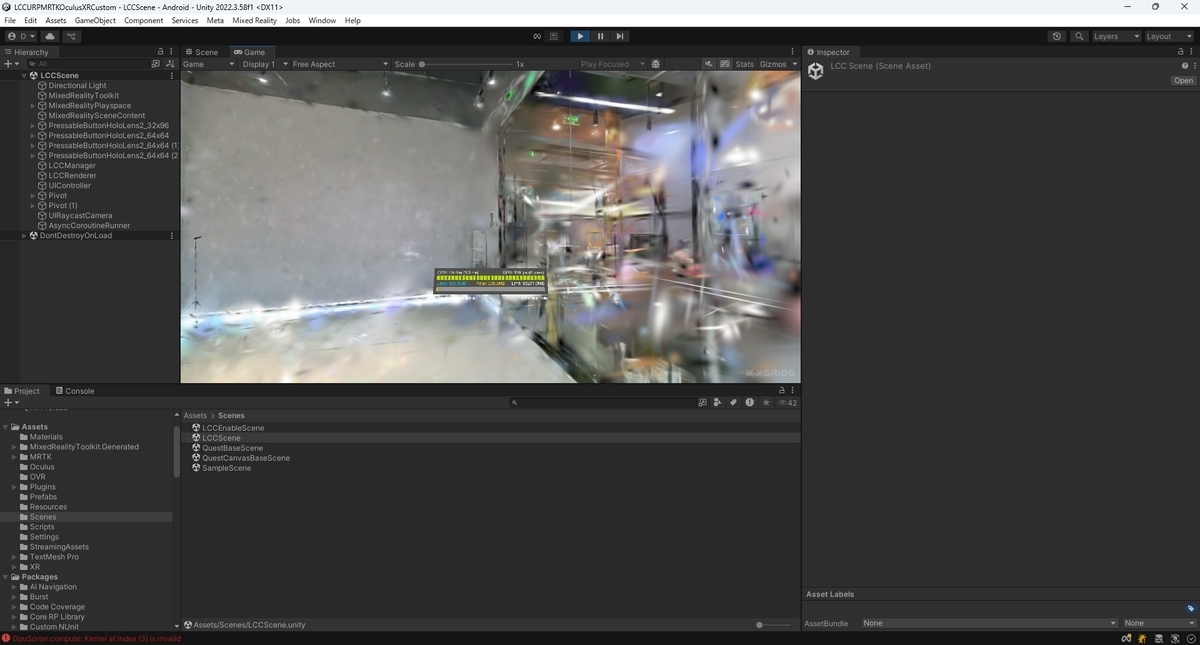The width and height of the screenshot is (1200, 645).
Task: Select LCCRenderer object in Hierarchy
Action: pyautogui.click(x=73, y=175)
